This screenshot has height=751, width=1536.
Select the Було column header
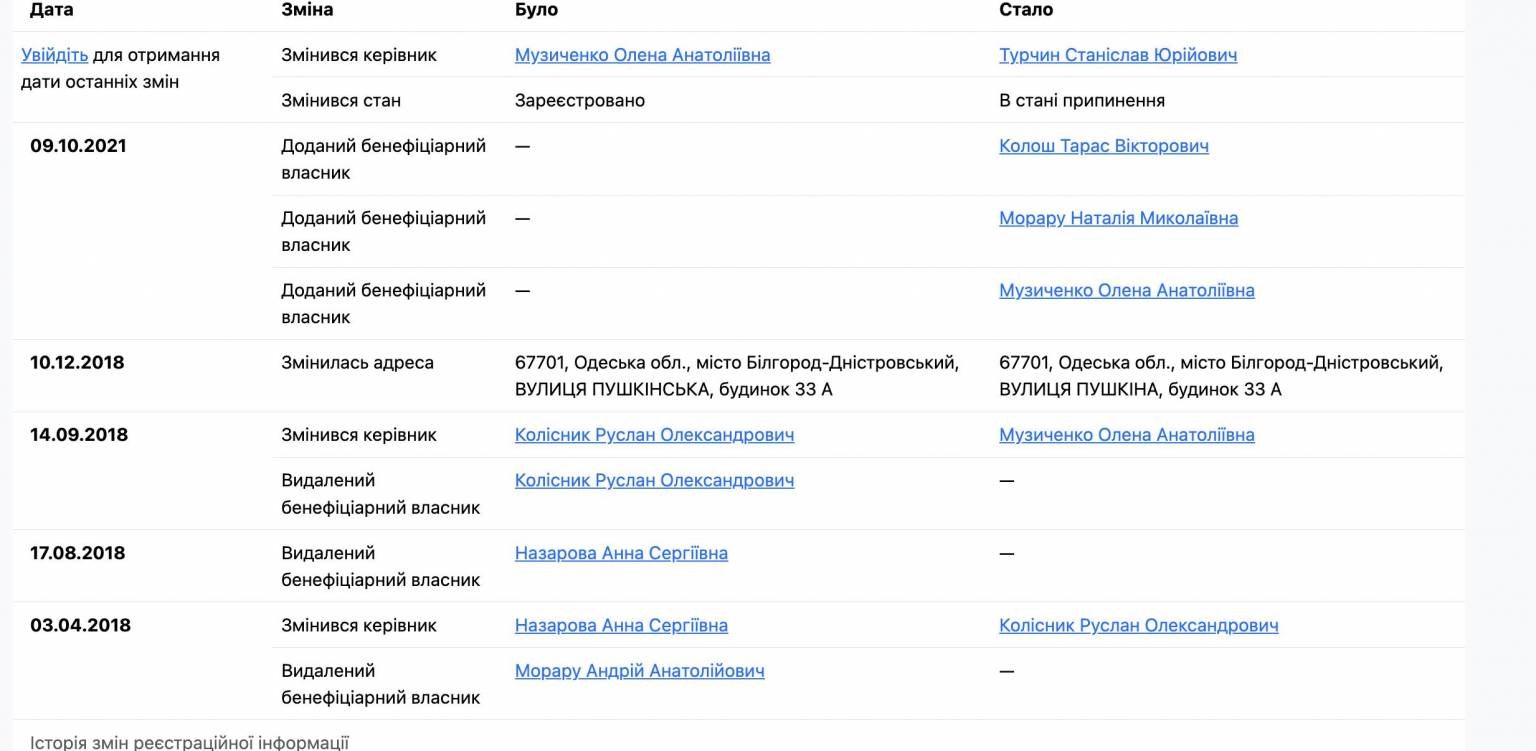pos(536,10)
